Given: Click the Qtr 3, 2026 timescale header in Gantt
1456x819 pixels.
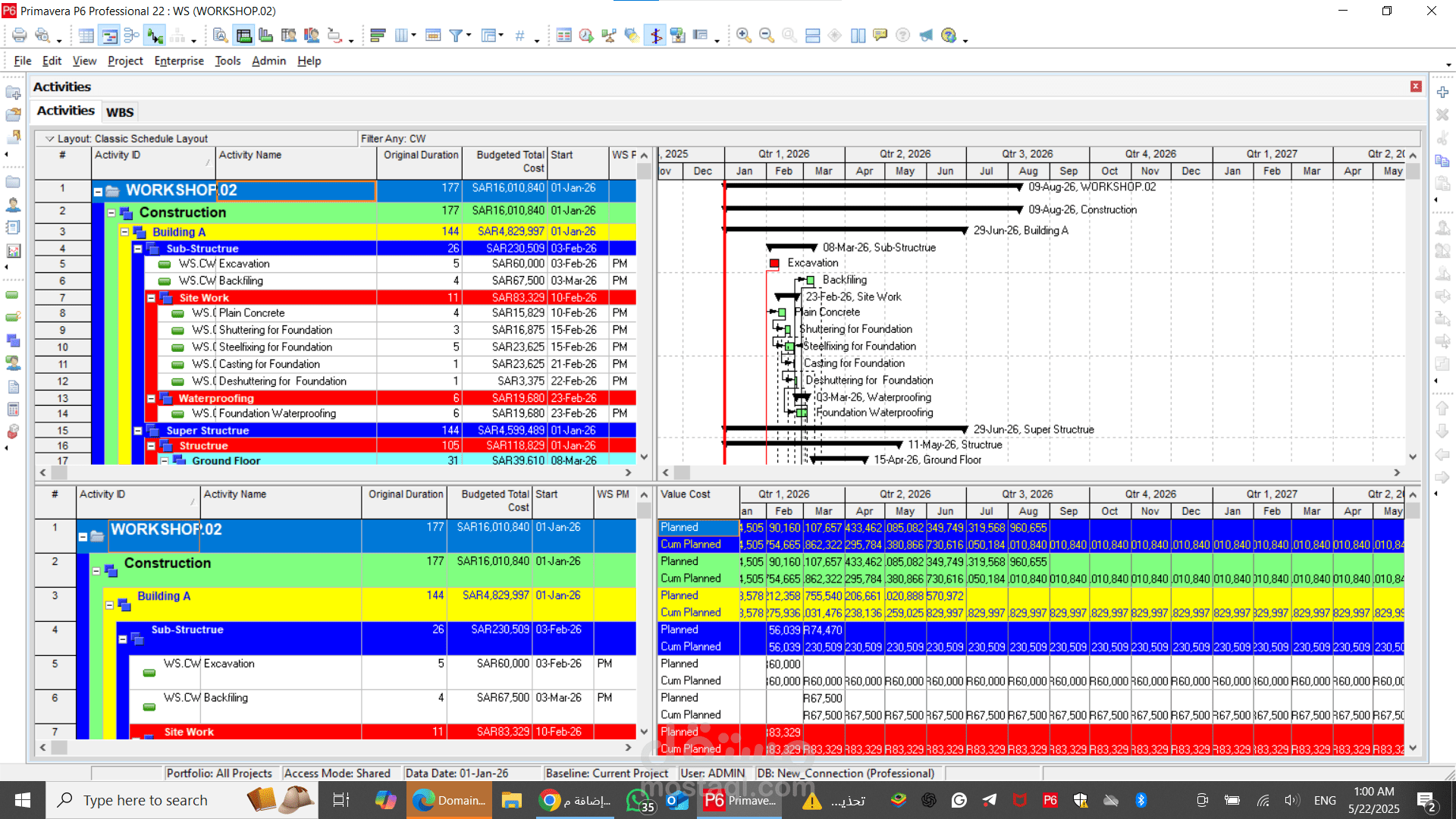Looking at the screenshot, I should click(1028, 154).
